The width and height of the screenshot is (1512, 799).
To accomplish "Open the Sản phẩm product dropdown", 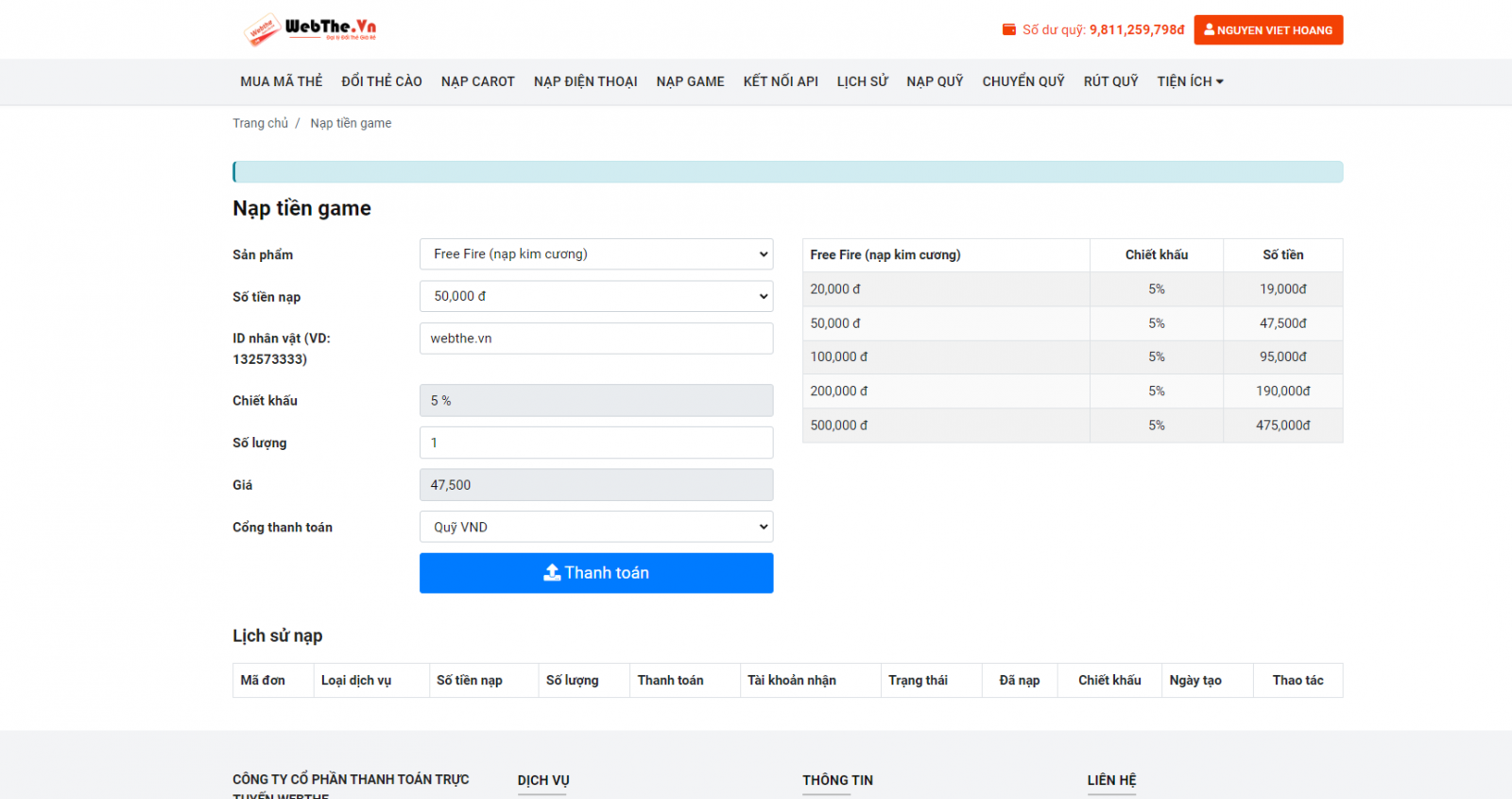I will (x=596, y=254).
